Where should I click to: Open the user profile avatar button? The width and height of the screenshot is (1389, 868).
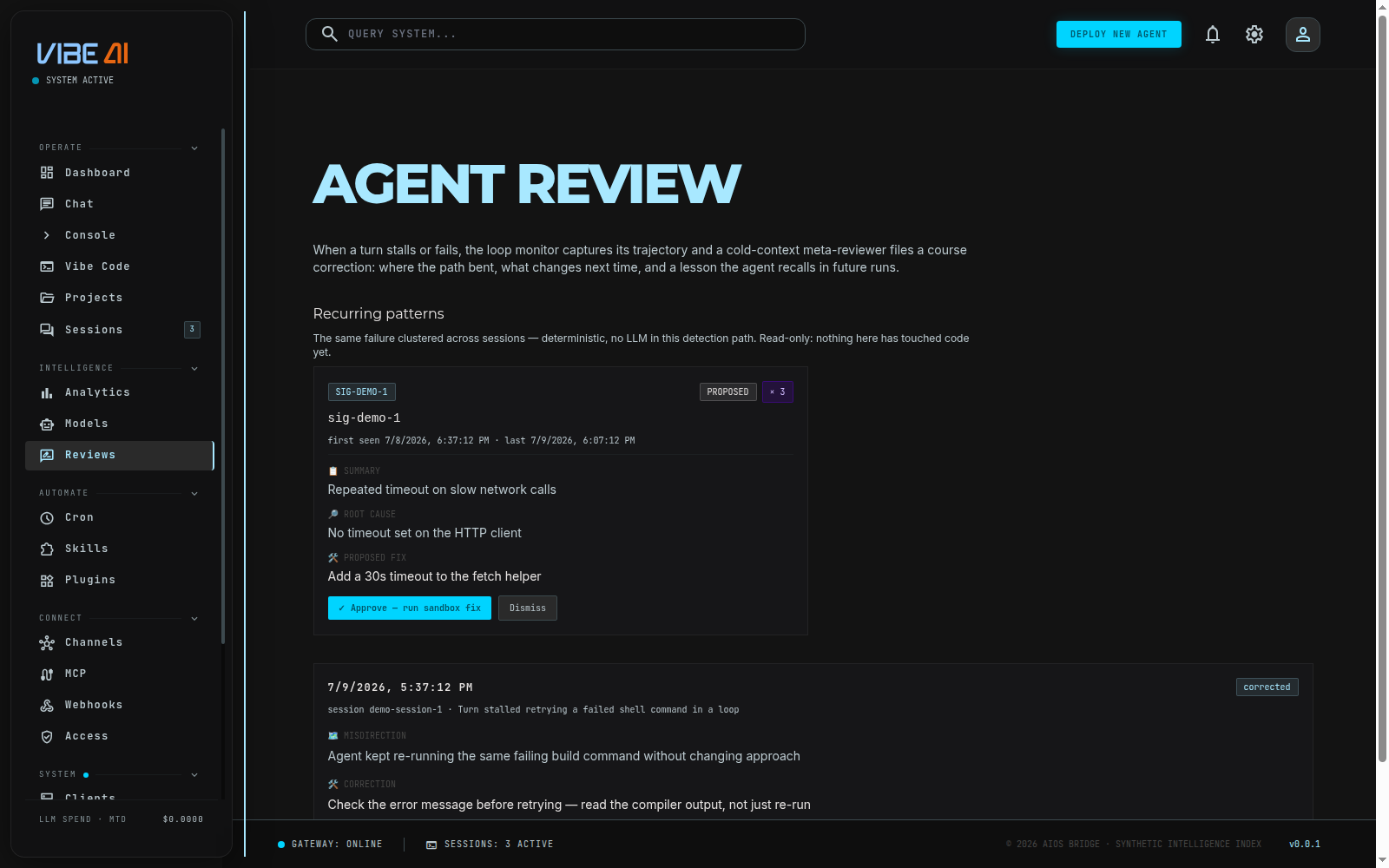point(1303,35)
